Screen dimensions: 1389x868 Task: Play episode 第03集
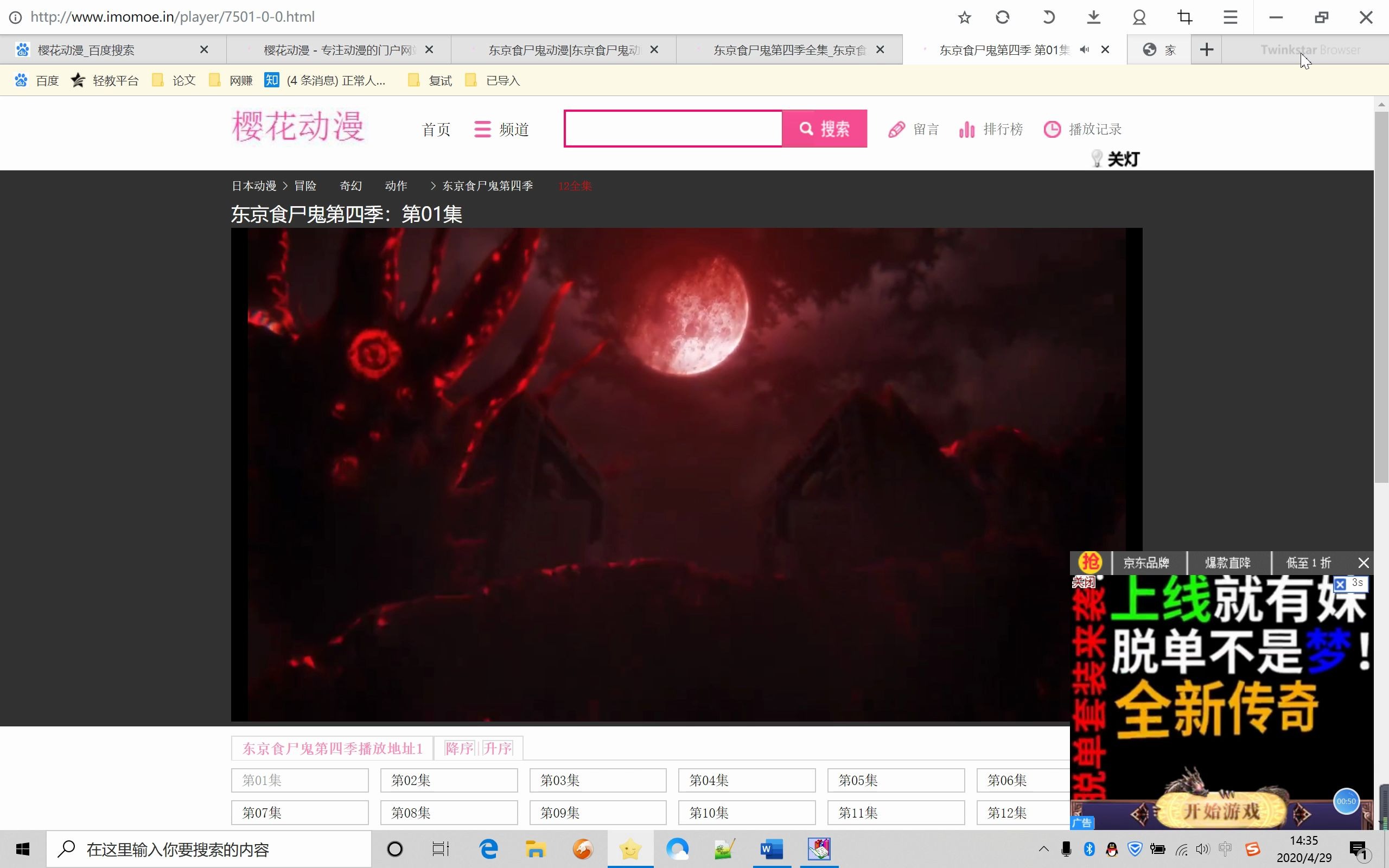(x=598, y=780)
